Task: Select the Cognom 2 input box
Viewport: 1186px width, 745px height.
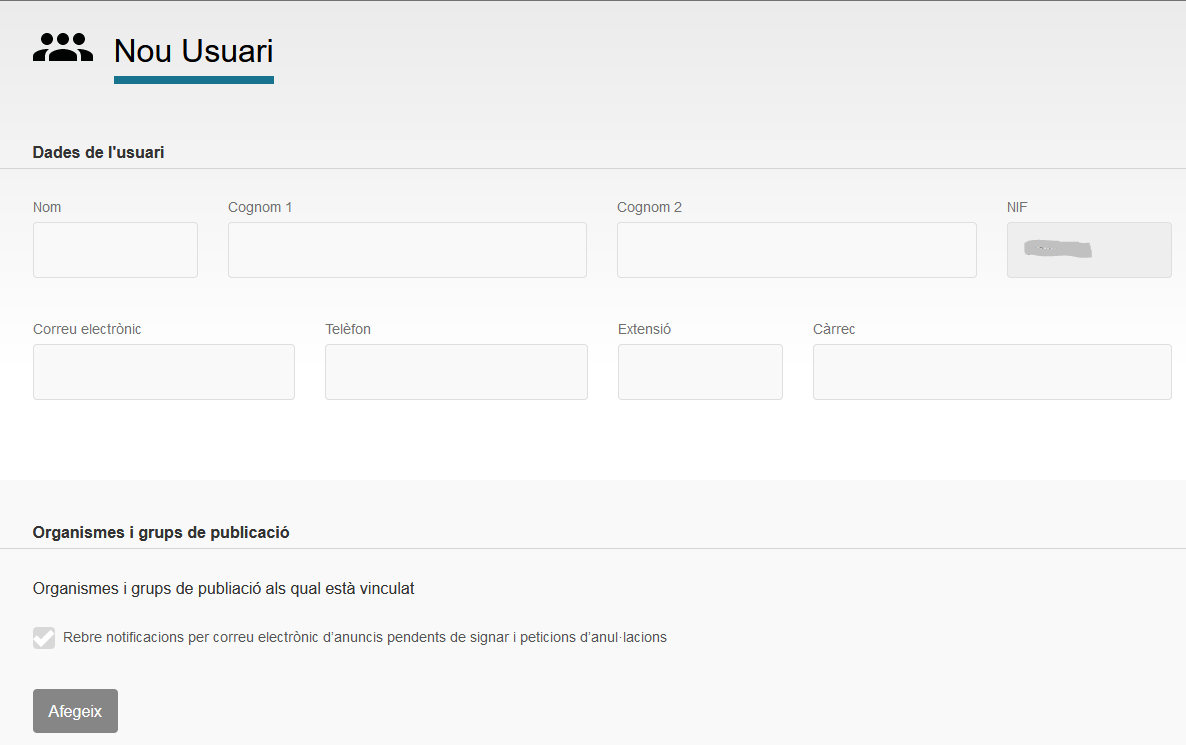Action: coord(796,250)
